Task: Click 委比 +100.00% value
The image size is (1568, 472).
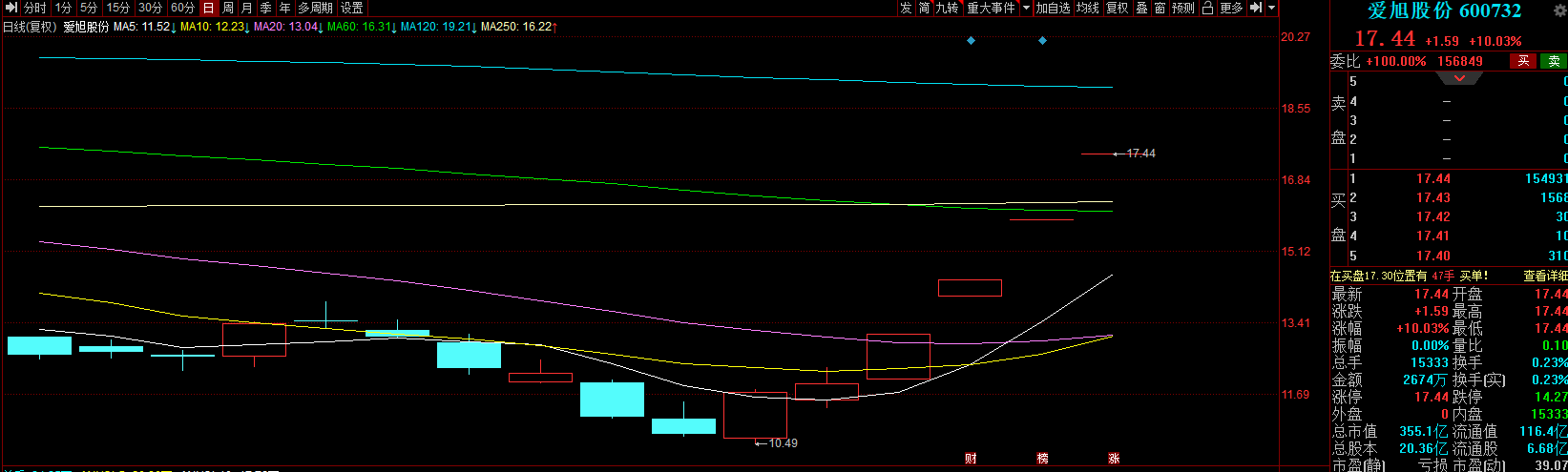Action: [x=1396, y=61]
